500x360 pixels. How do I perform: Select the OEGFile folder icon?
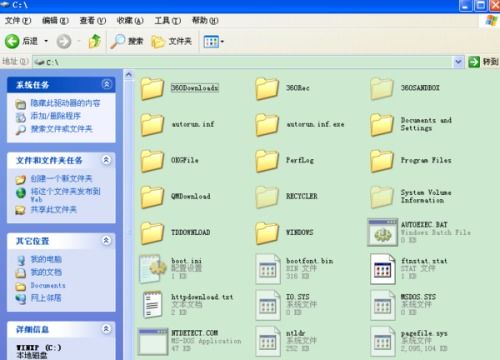click(152, 161)
